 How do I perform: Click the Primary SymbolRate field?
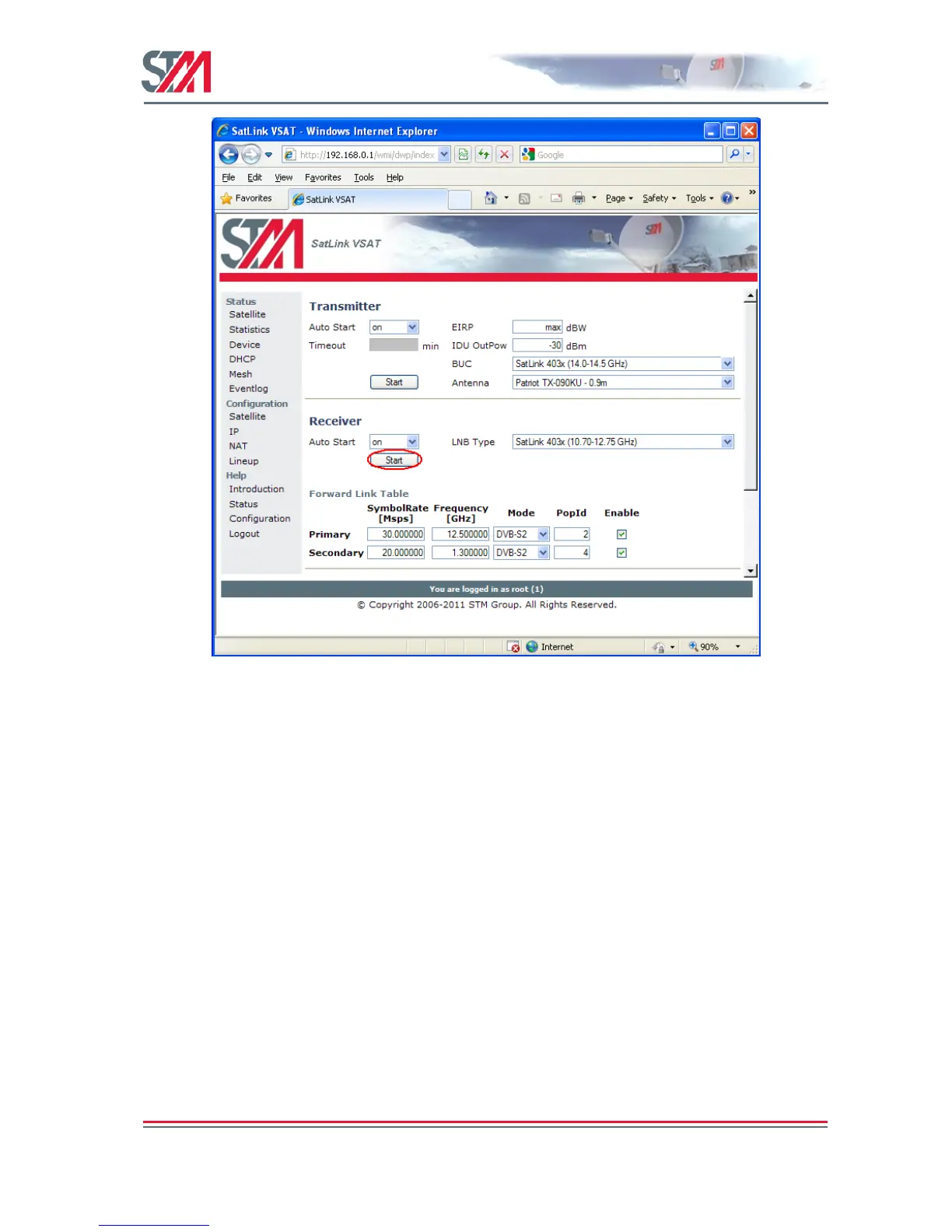click(x=396, y=534)
